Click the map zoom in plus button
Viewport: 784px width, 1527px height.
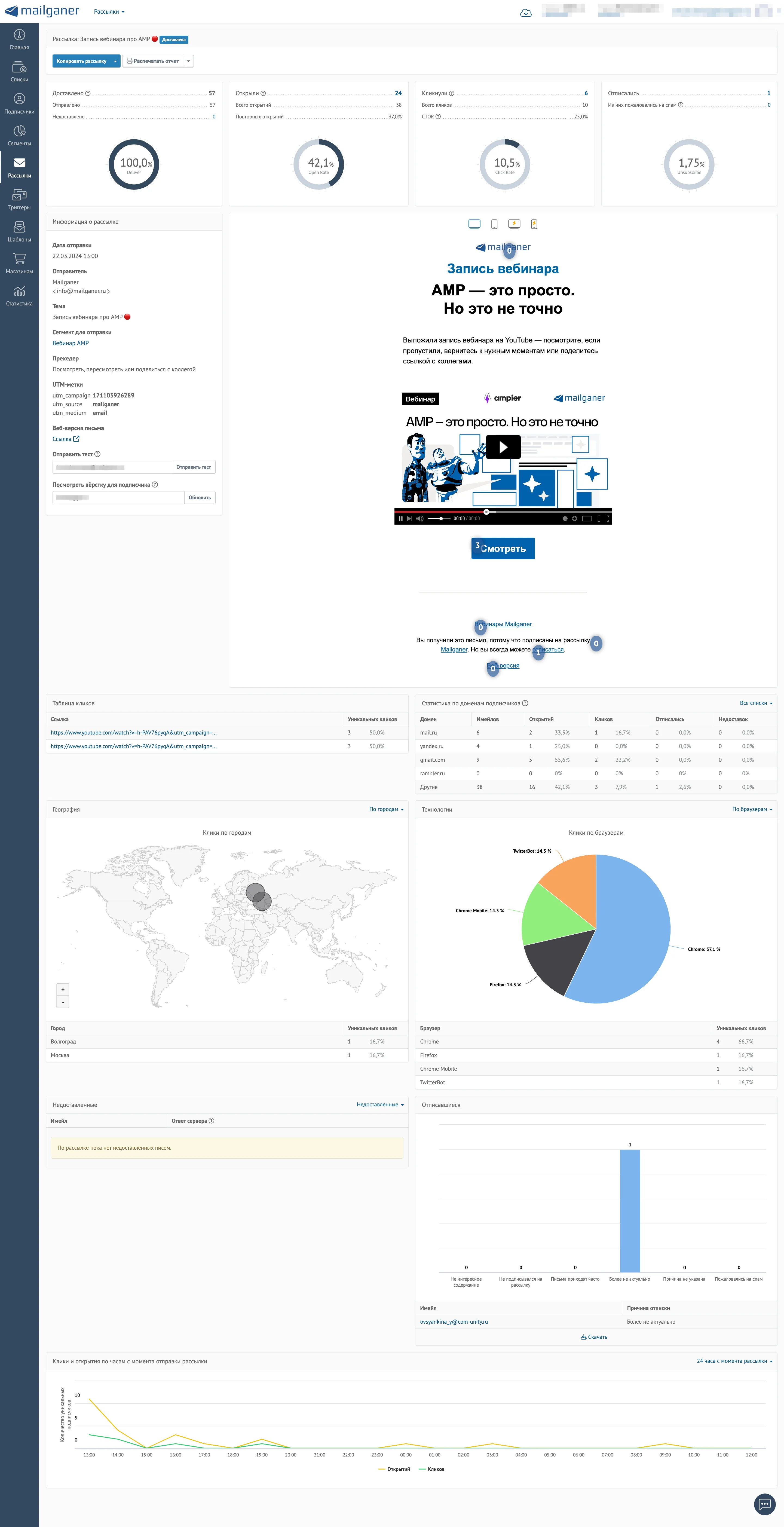pos(63,989)
